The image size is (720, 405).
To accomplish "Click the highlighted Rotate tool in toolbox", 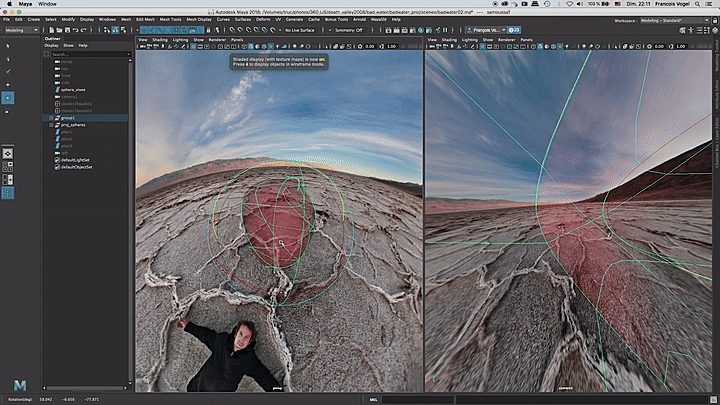I will click(9, 98).
